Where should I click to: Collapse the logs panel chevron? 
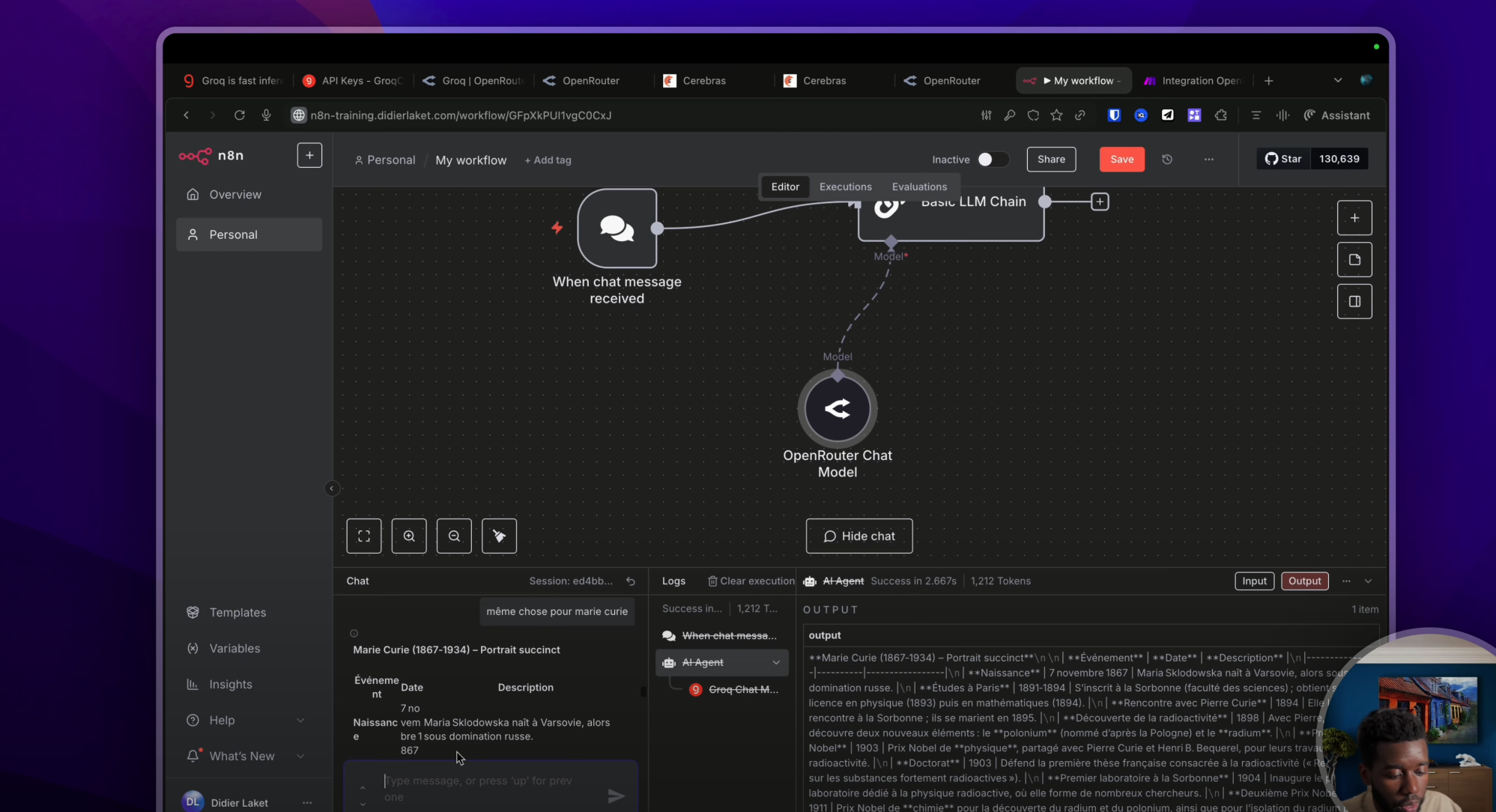pos(1368,581)
